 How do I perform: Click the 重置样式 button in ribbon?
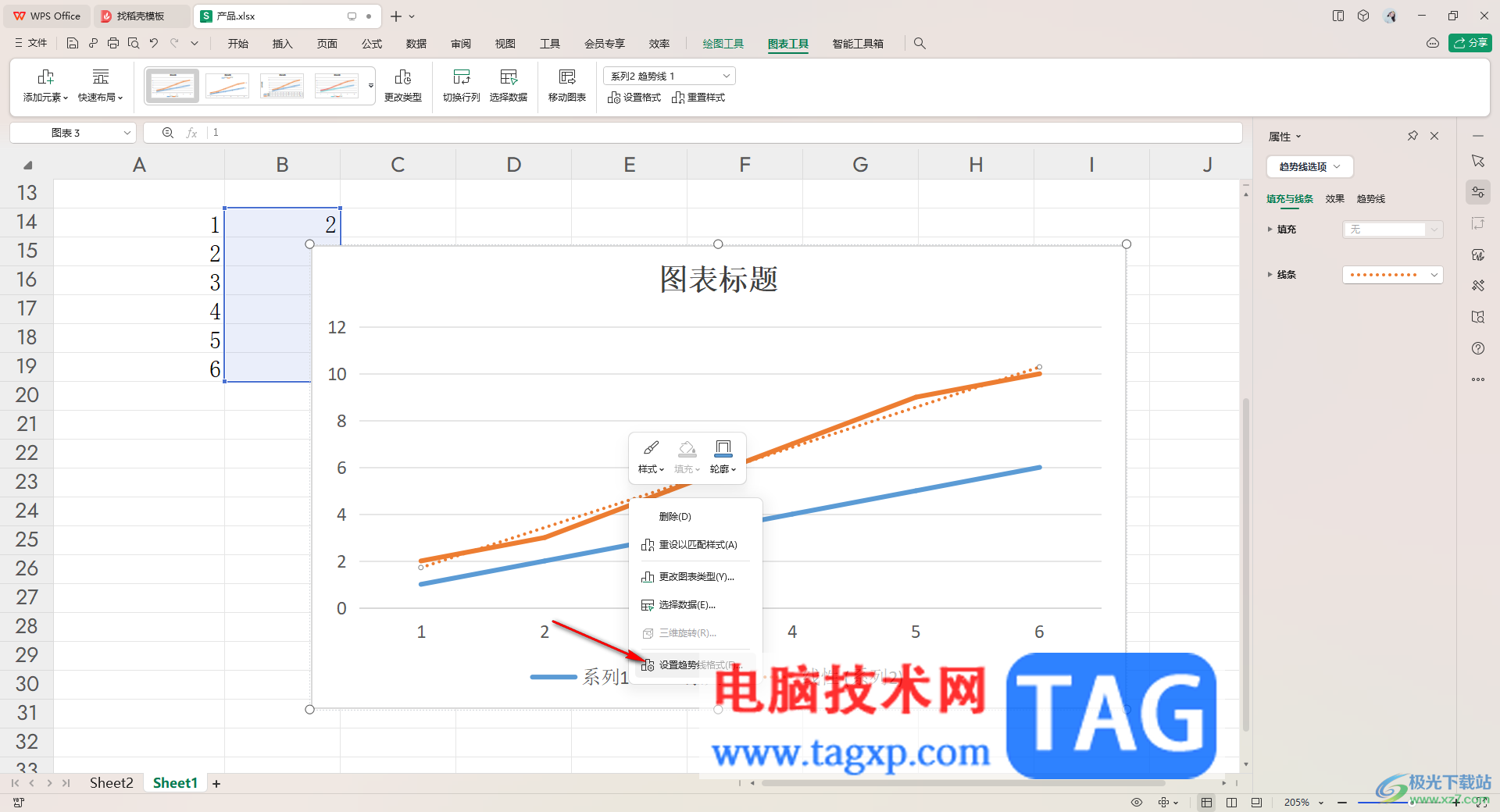698,98
